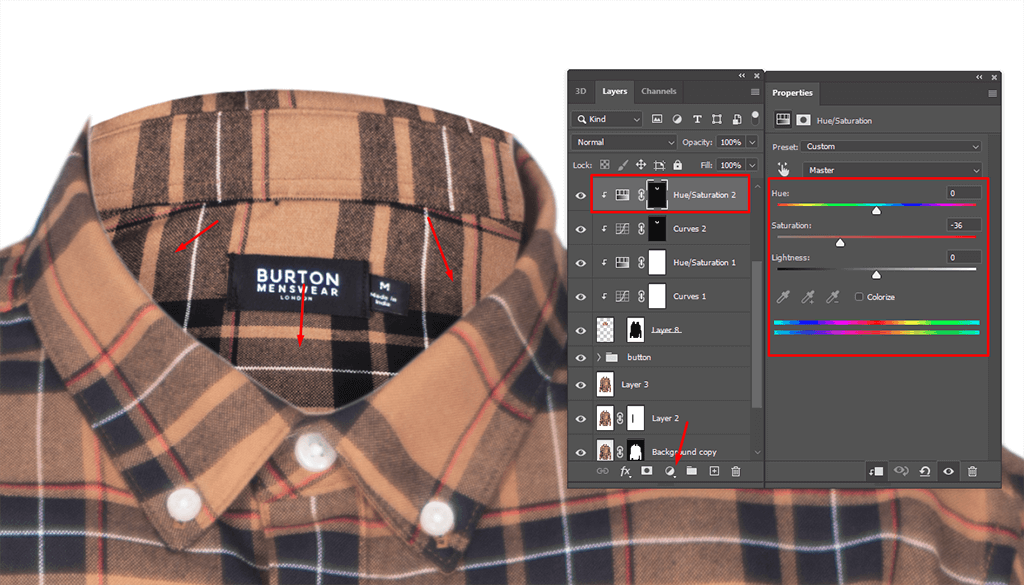The width and height of the screenshot is (1024, 585).
Task: Click the Hue/Saturation adjustment icon in Properties
Action: [x=783, y=119]
